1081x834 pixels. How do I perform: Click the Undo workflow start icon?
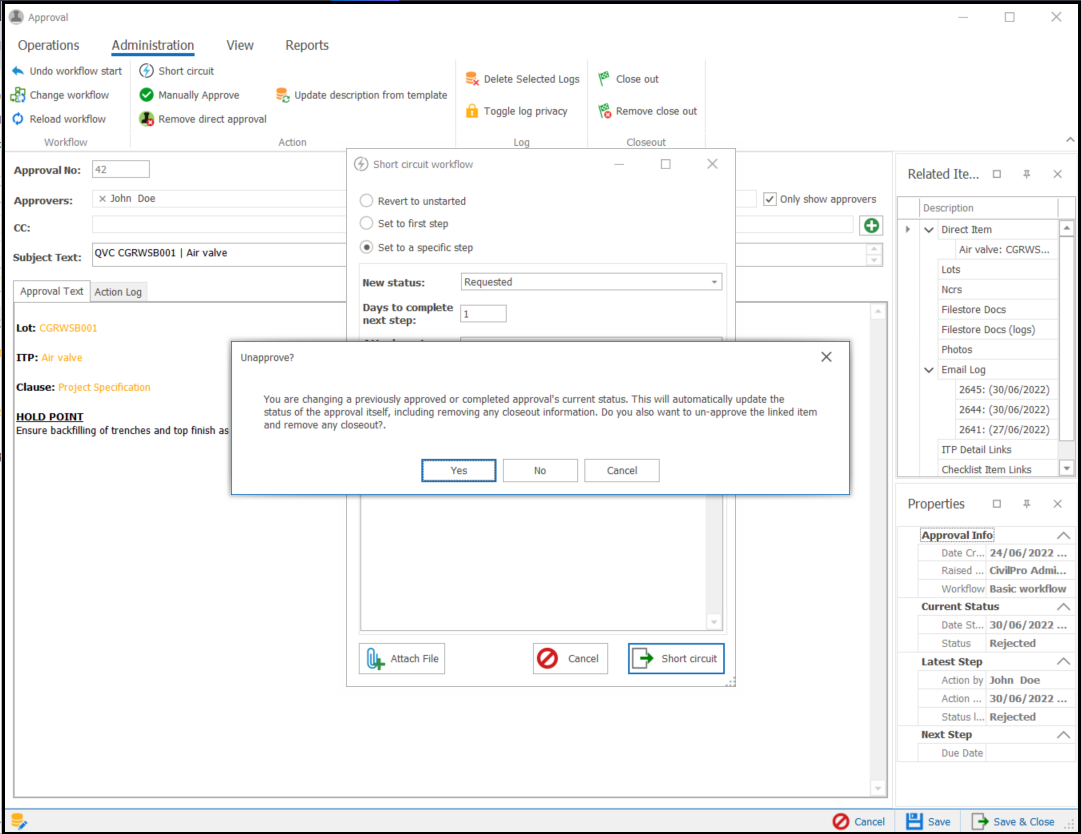18,71
